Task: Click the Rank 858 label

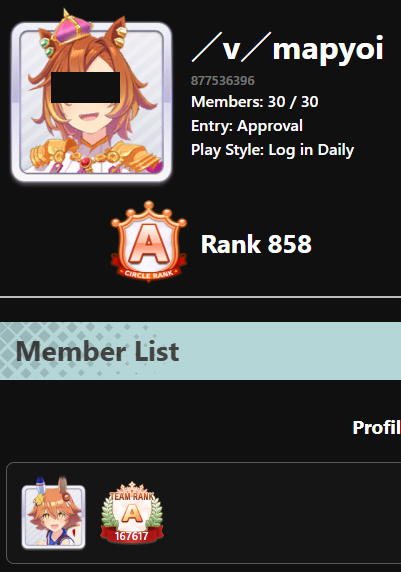Action: pyautogui.click(x=257, y=244)
